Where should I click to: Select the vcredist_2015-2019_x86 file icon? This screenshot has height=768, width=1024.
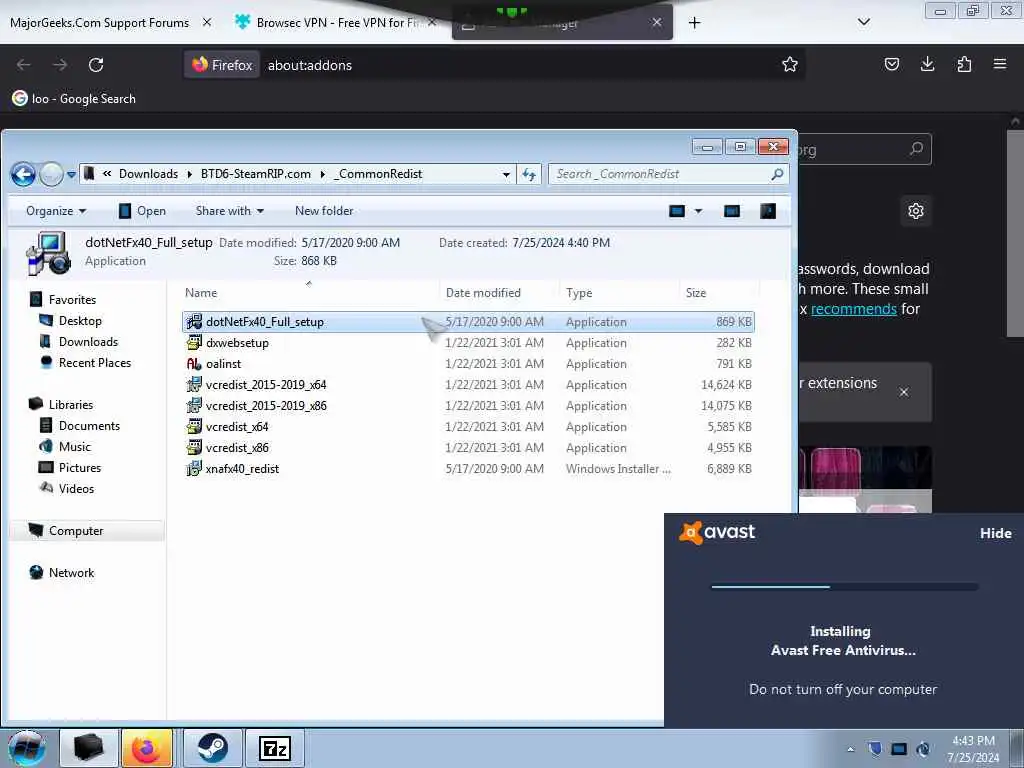[x=194, y=406]
